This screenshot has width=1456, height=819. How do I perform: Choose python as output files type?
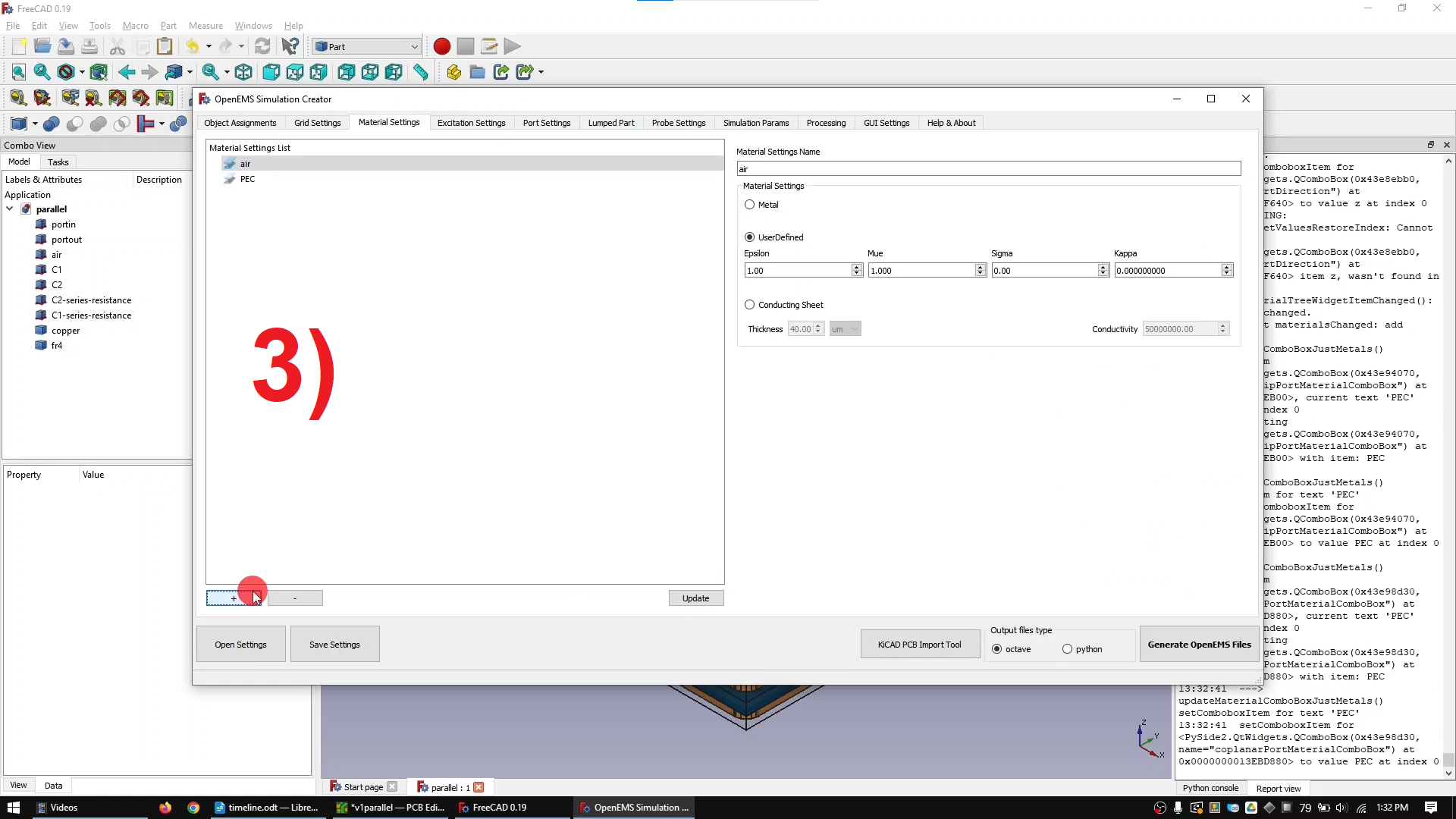coord(1068,649)
